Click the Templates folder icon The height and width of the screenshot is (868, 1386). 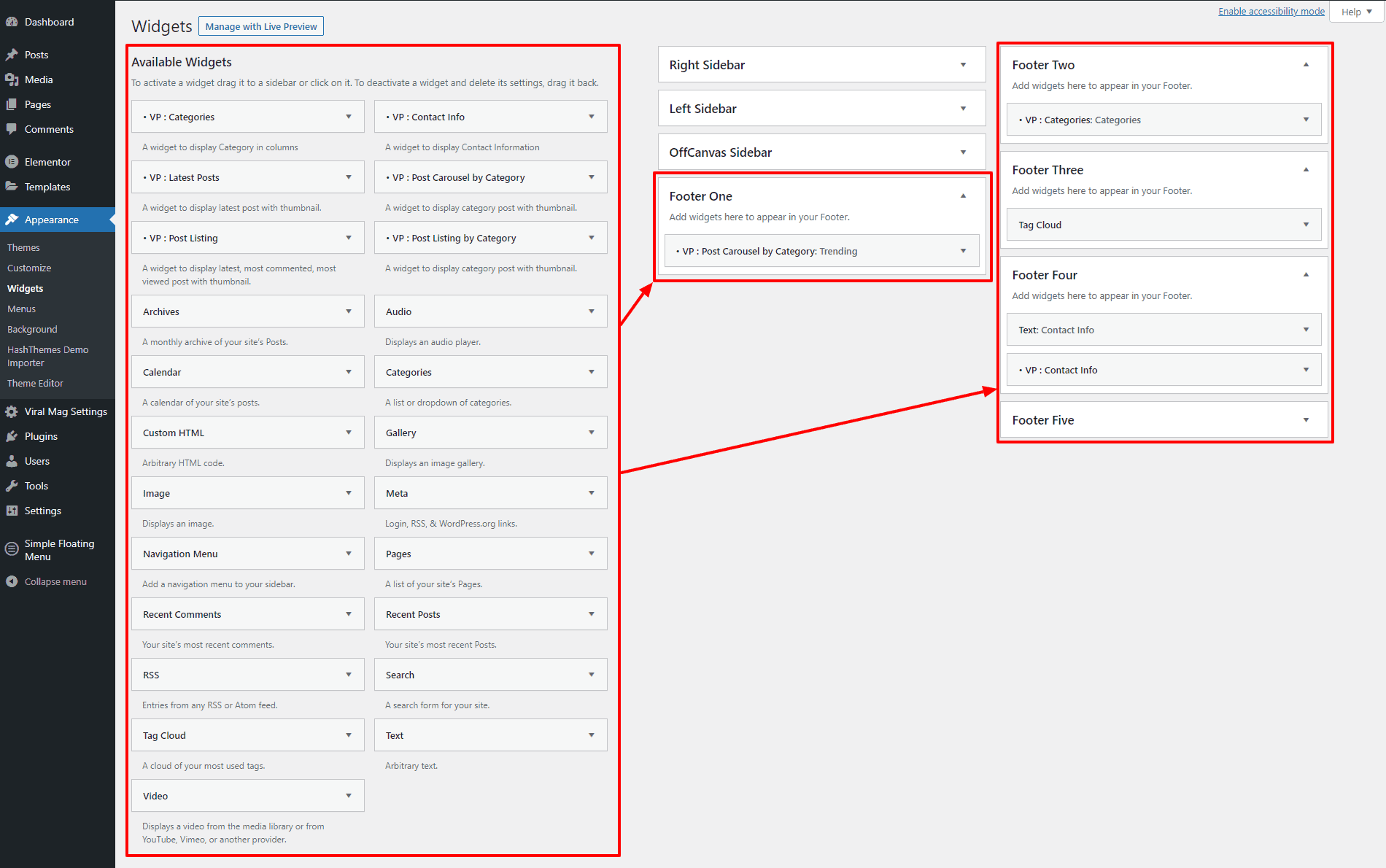pyautogui.click(x=12, y=187)
